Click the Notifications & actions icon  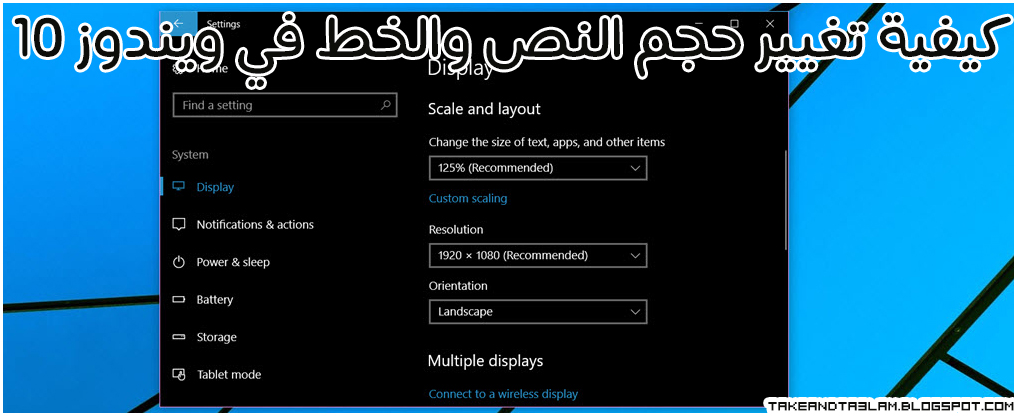point(178,225)
